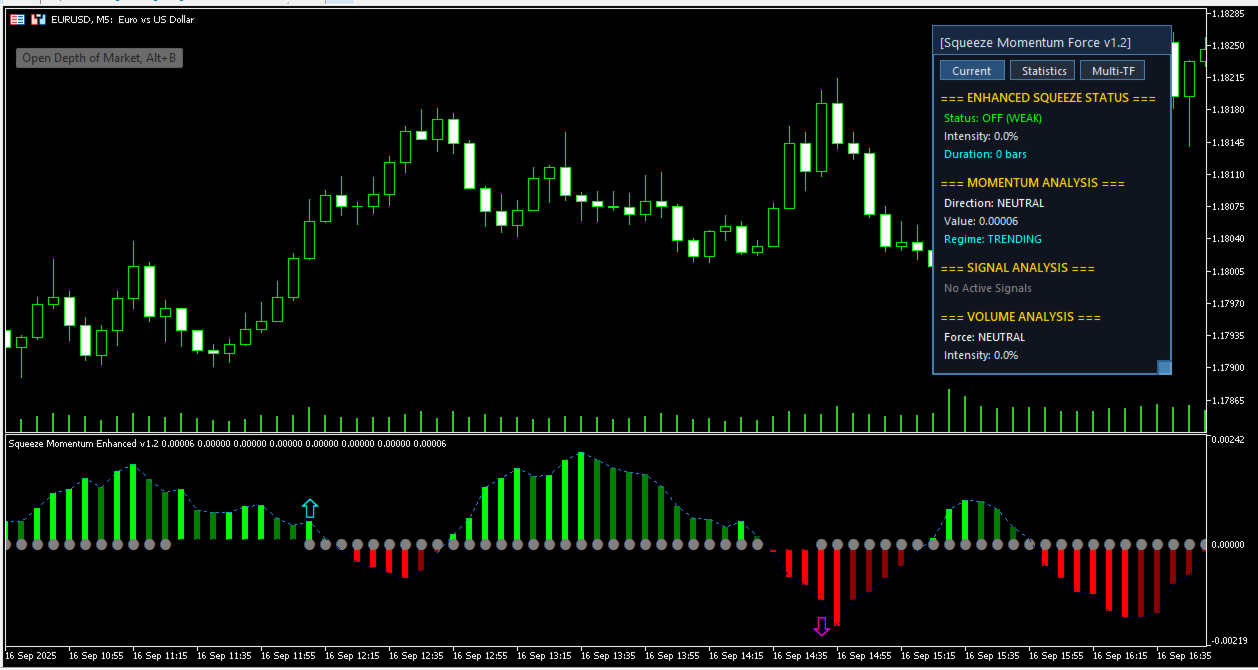Click the No Active Signals text

(x=988, y=288)
